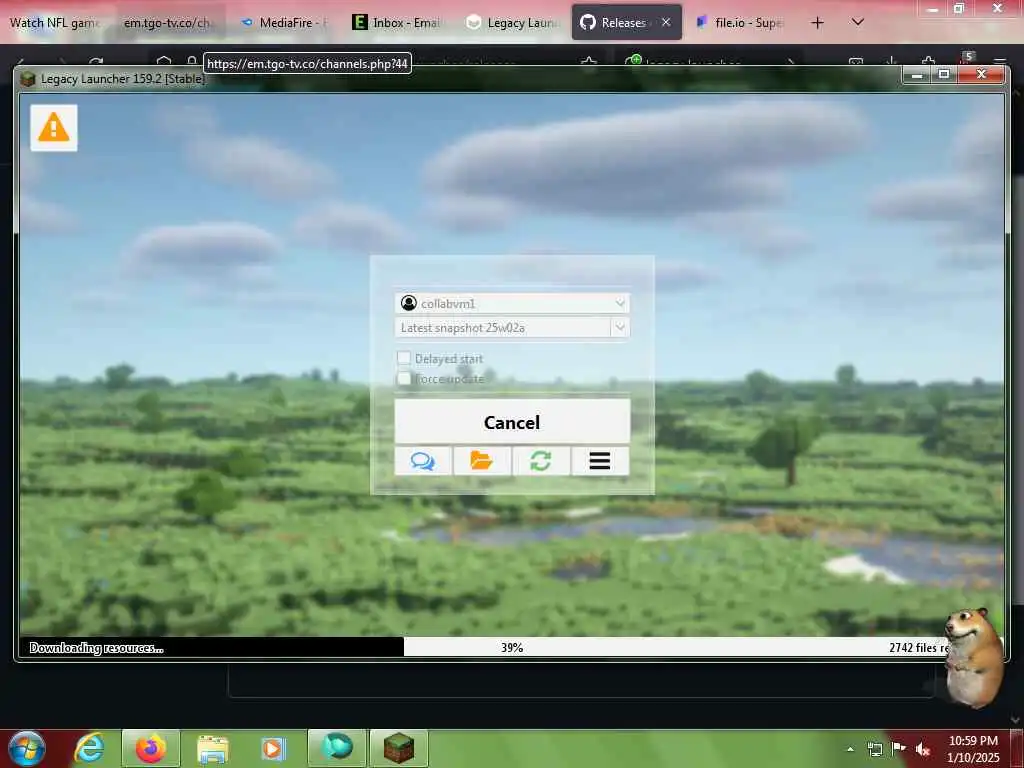Click the orange warning triangle icon

coord(54,127)
